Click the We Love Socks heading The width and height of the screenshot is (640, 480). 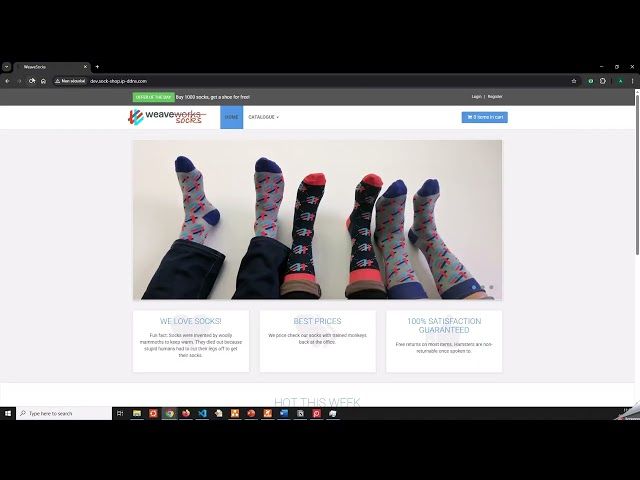(191, 321)
